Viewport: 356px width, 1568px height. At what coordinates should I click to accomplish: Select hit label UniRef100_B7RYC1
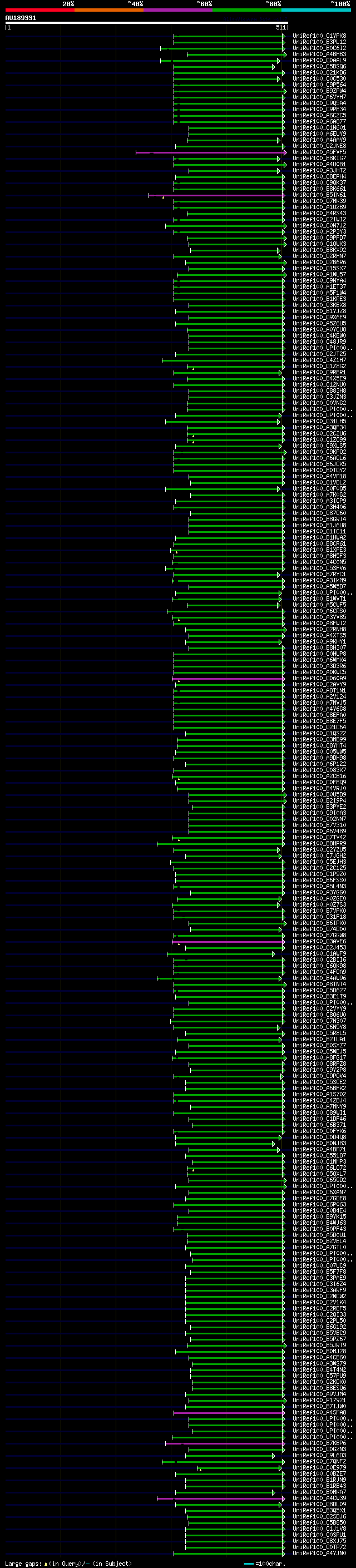pos(319,575)
